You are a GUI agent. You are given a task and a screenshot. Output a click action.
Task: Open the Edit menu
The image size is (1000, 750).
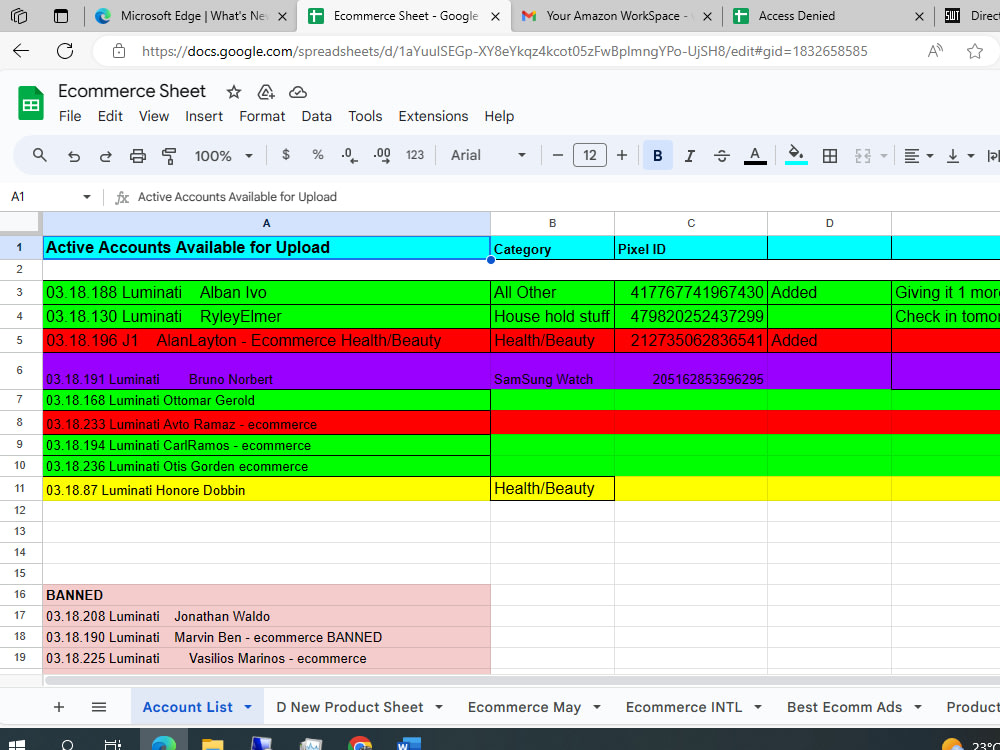pos(110,116)
